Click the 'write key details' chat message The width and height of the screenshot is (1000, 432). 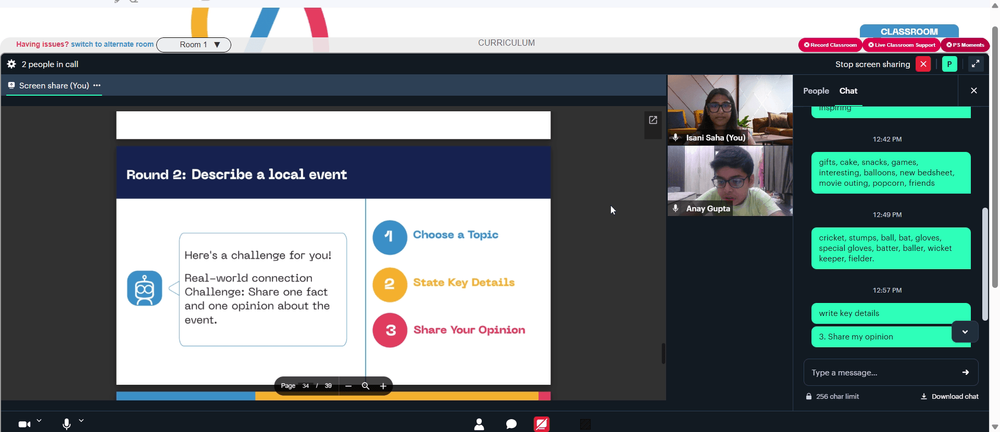(890, 313)
